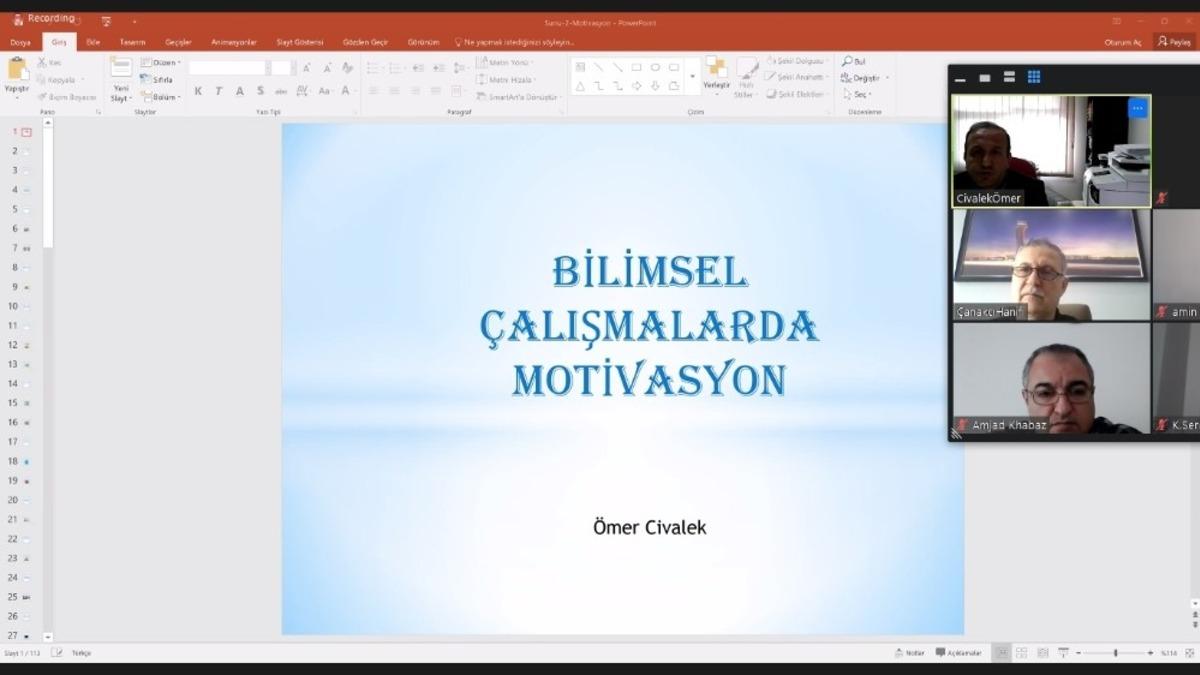1200x675 pixels.
Task: Apply italic formatting with the T icon
Action: pyautogui.click(x=218, y=91)
